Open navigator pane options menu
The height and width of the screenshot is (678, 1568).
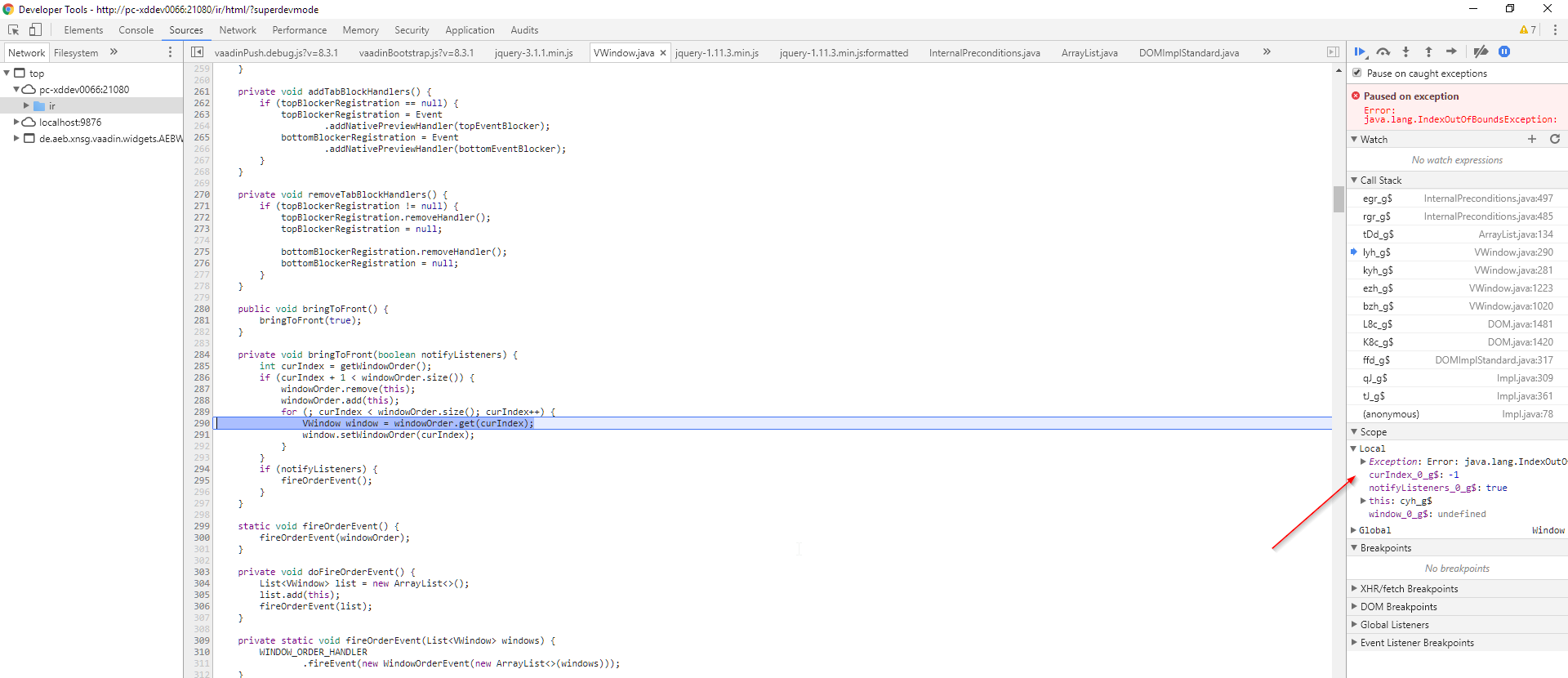coord(170,51)
